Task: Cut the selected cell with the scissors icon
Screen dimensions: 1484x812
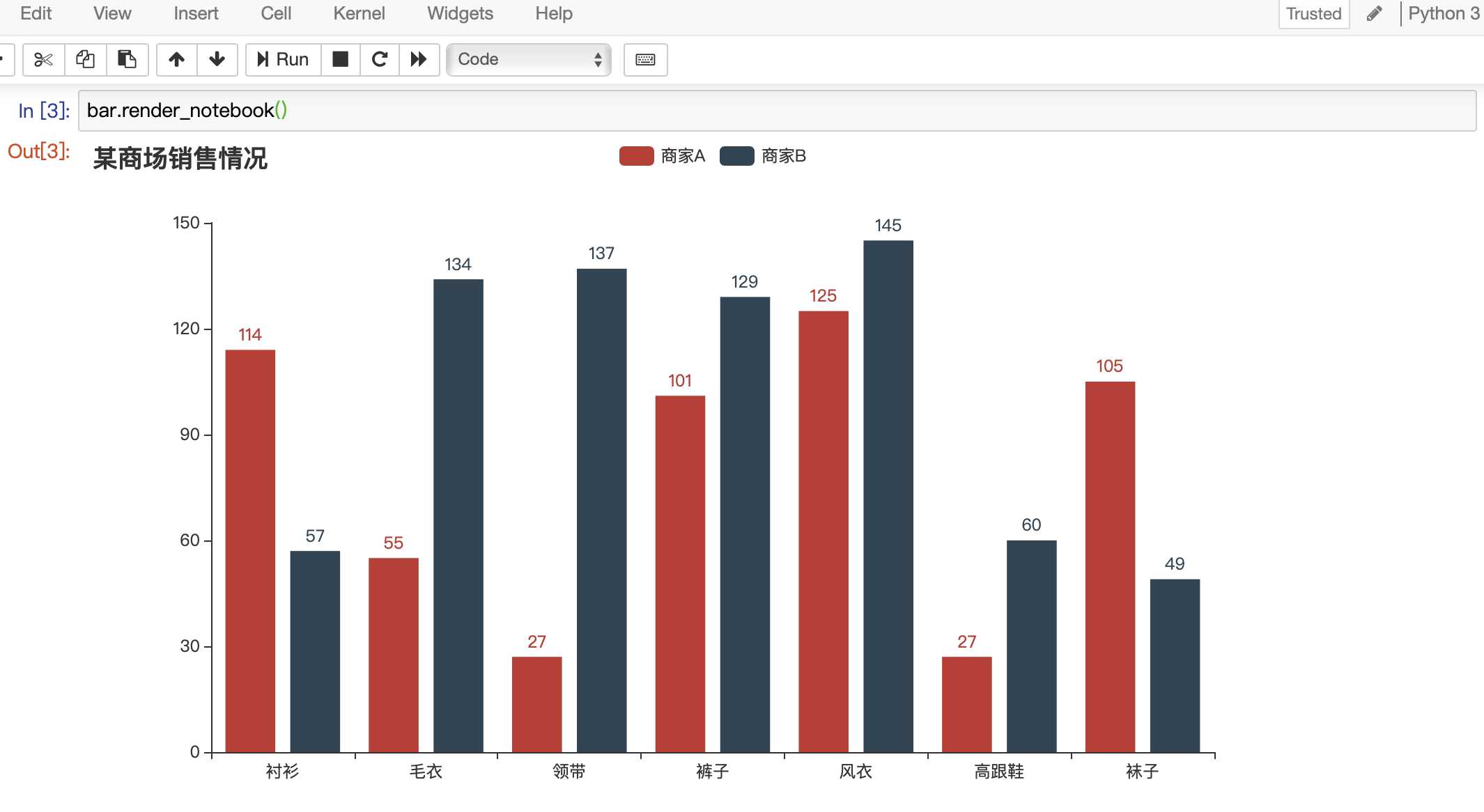Action: click(x=44, y=59)
